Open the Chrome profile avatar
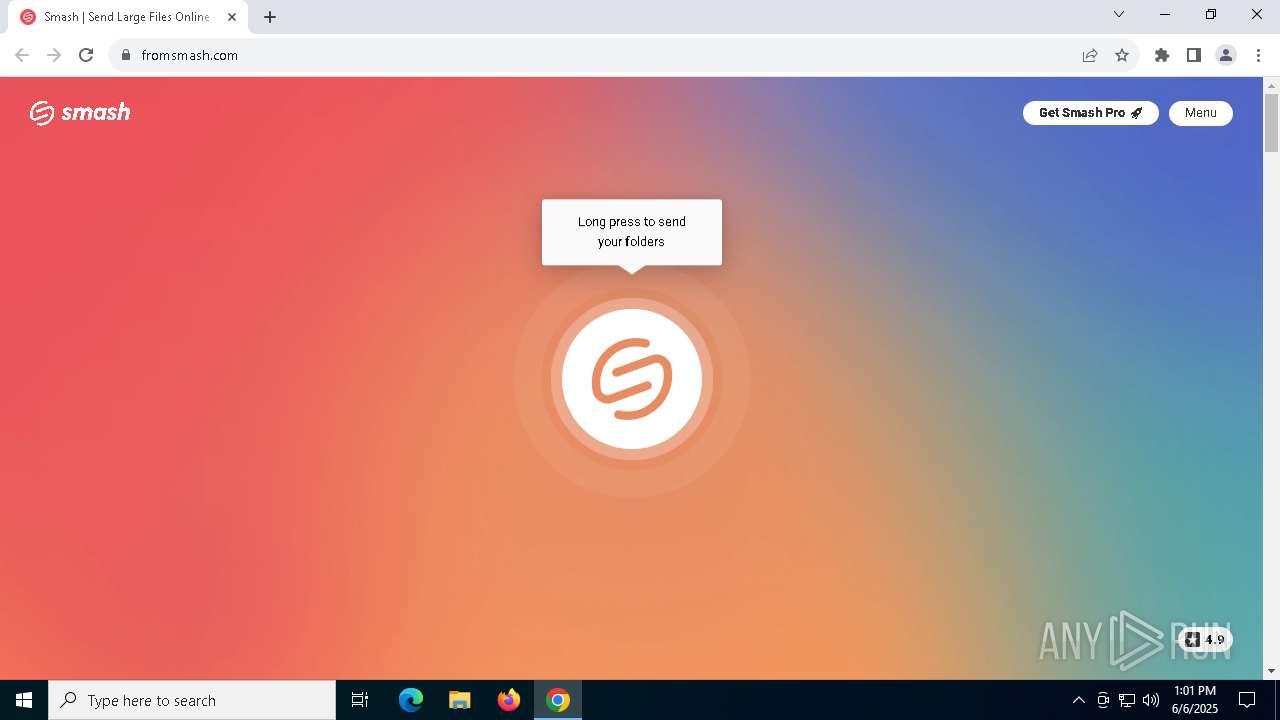The width and height of the screenshot is (1280, 720). pos(1226,55)
